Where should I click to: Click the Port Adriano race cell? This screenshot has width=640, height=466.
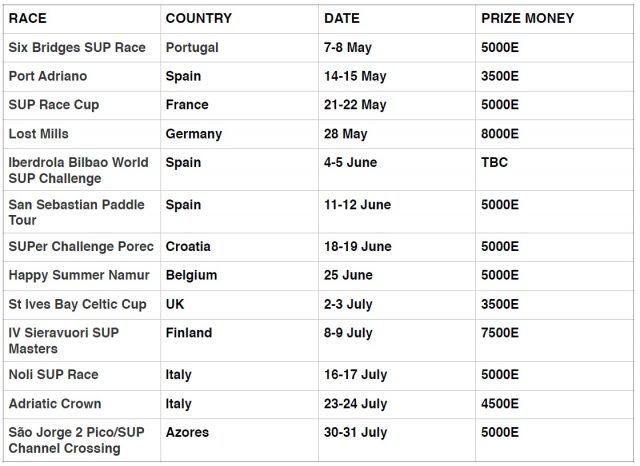point(48,76)
